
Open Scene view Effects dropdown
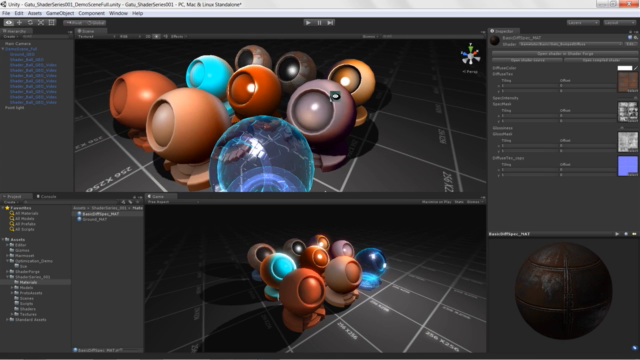click(178, 36)
